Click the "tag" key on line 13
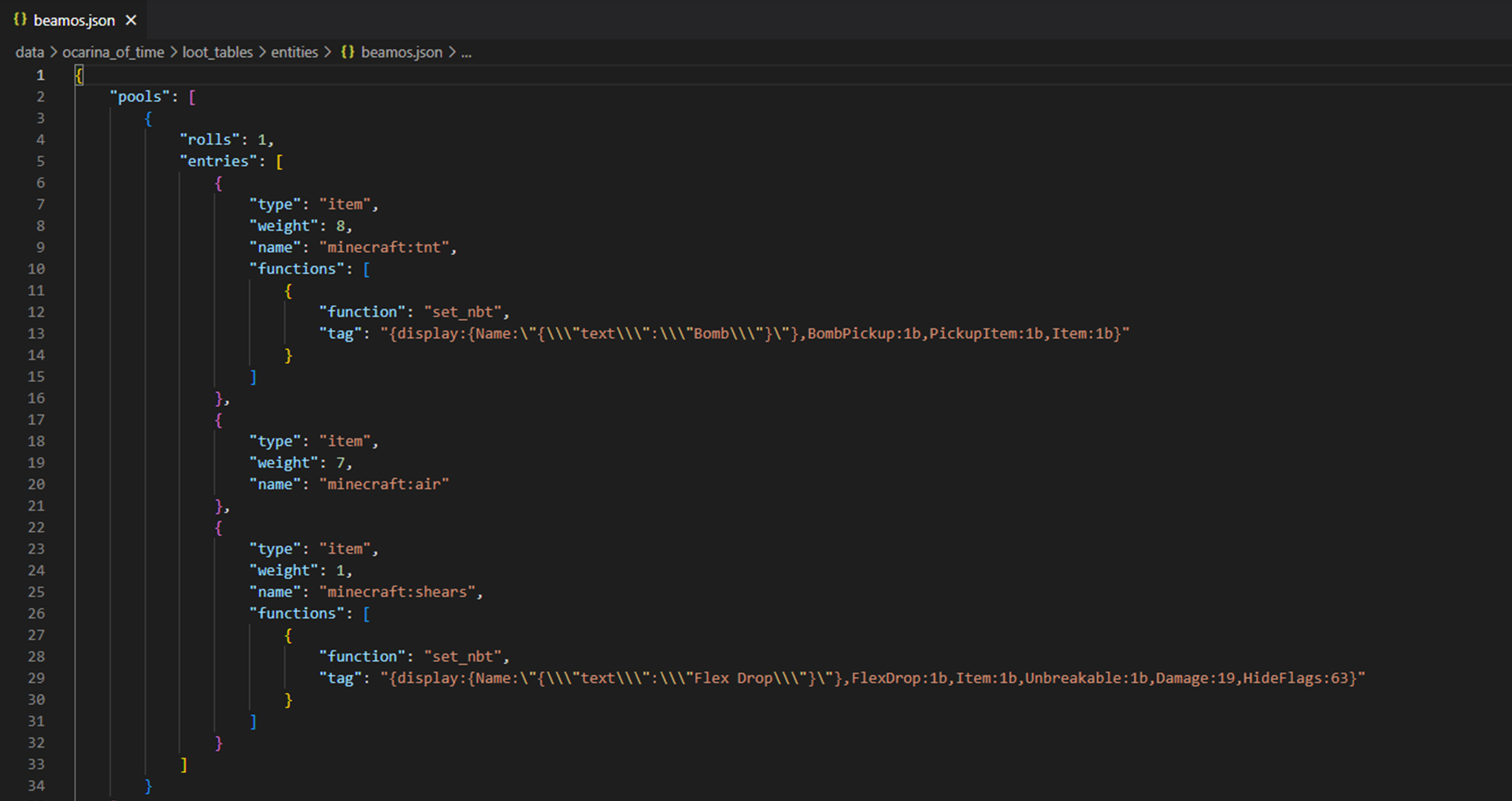Screen dimensions: 1512x801 [x=340, y=334]
